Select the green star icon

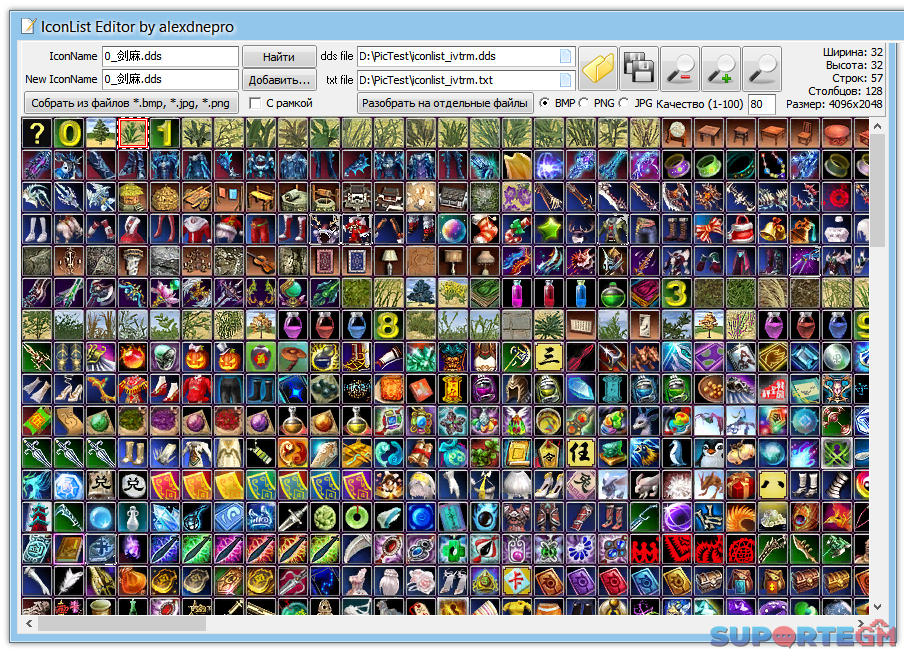coord(548,229)
